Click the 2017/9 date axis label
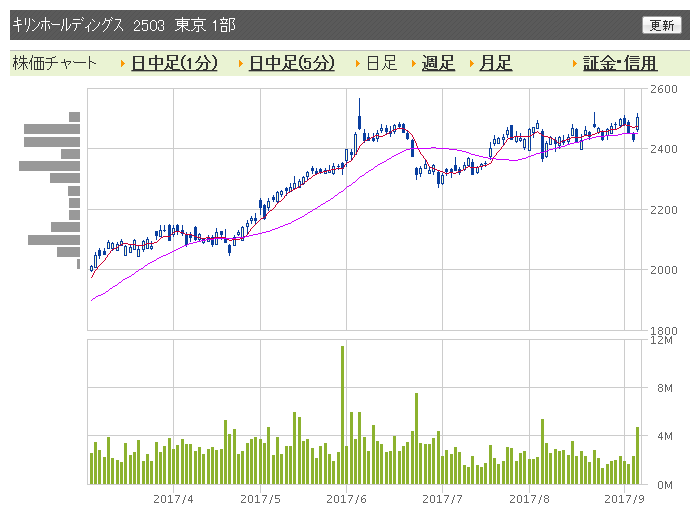This screenshot has width=696, height=528. [x=624, y=499]
